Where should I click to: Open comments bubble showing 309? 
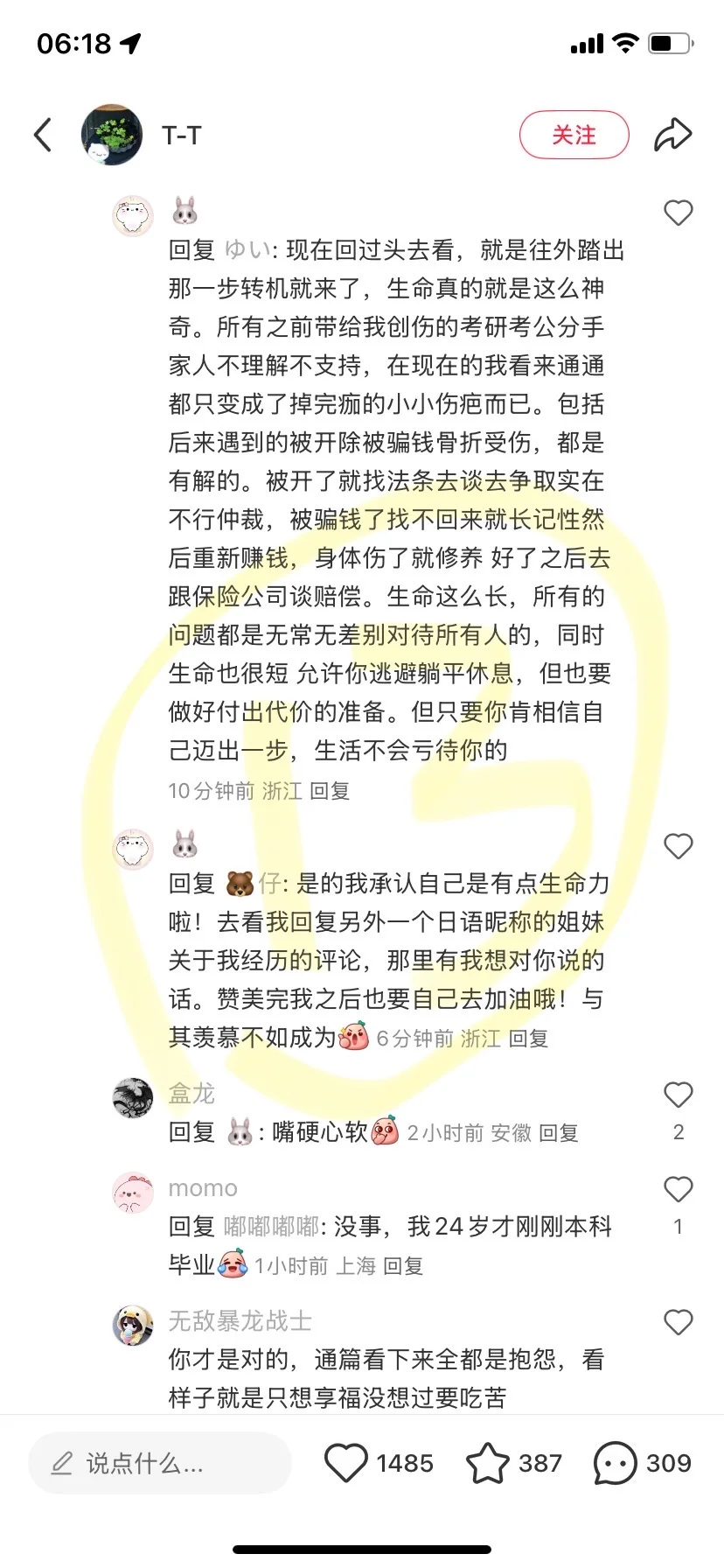(615, 1463)
